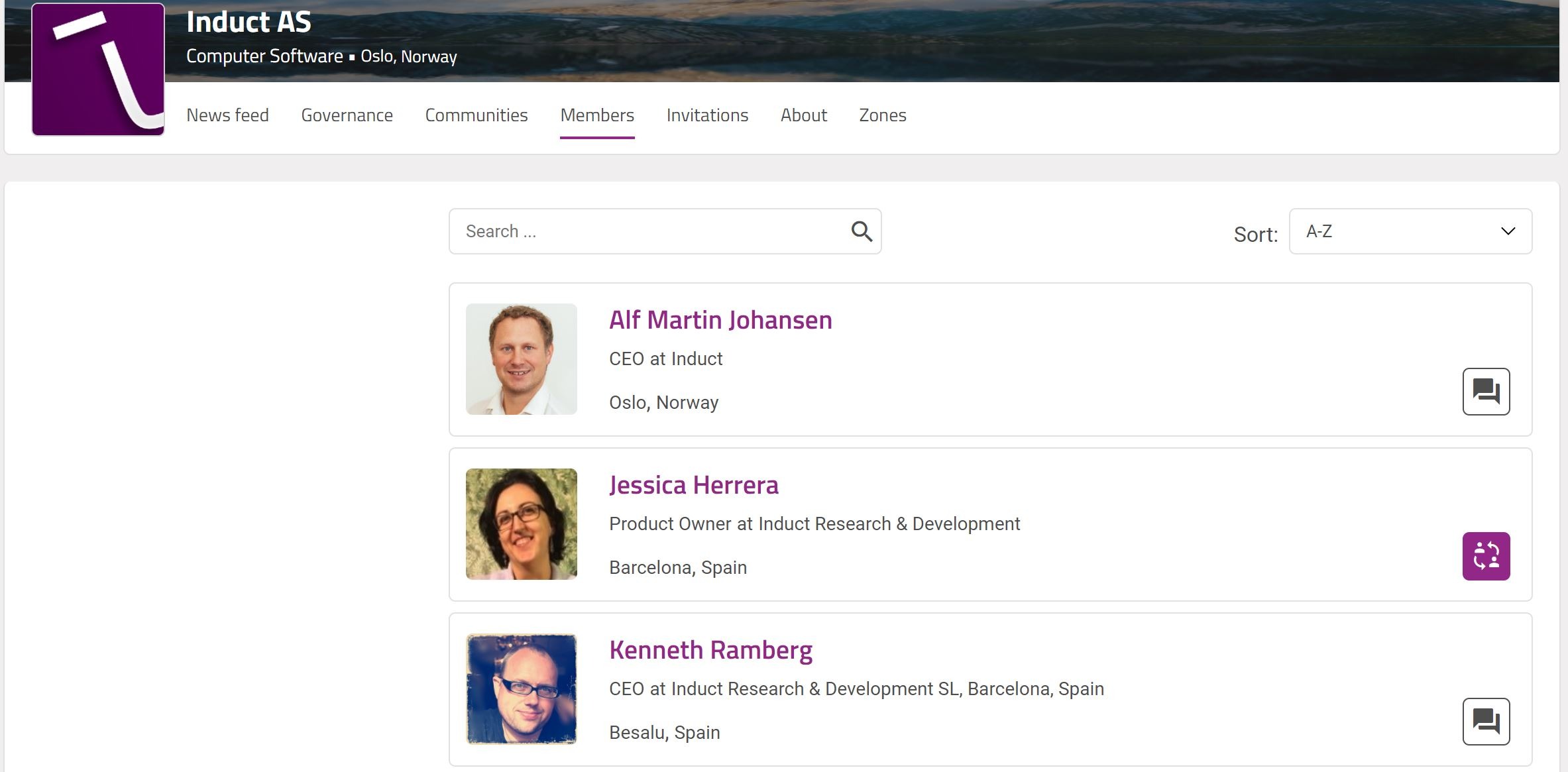Click the 'Computer Software ▪ Oslo, Norway' subtitle
Image resolution: width=1568 pixels, height=772 pixels.
click(321, 56)
